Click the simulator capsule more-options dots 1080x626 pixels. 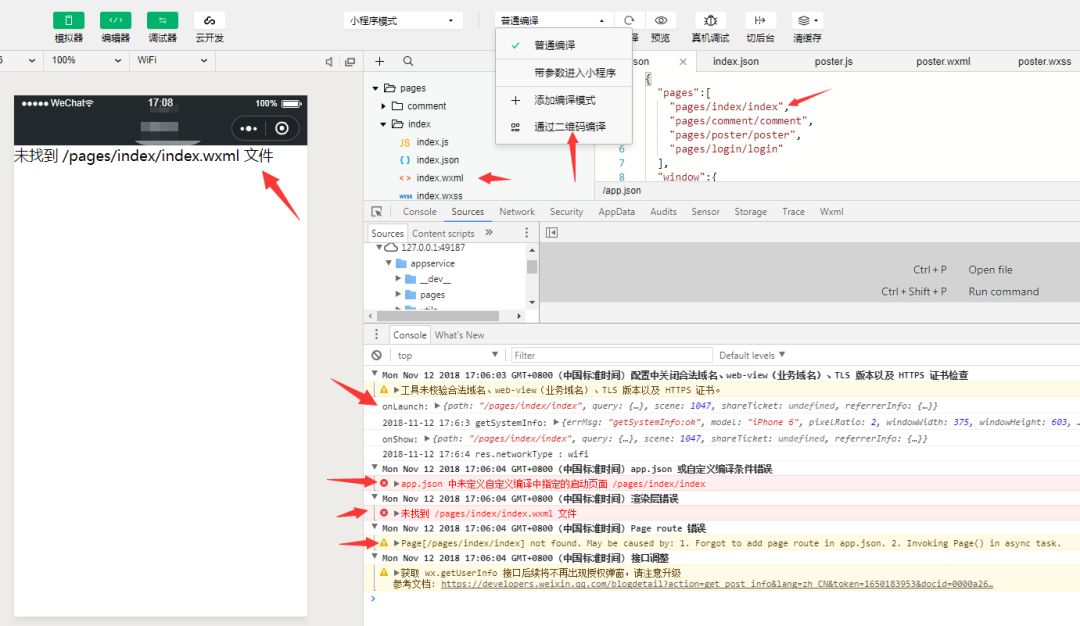click(249, 128)
